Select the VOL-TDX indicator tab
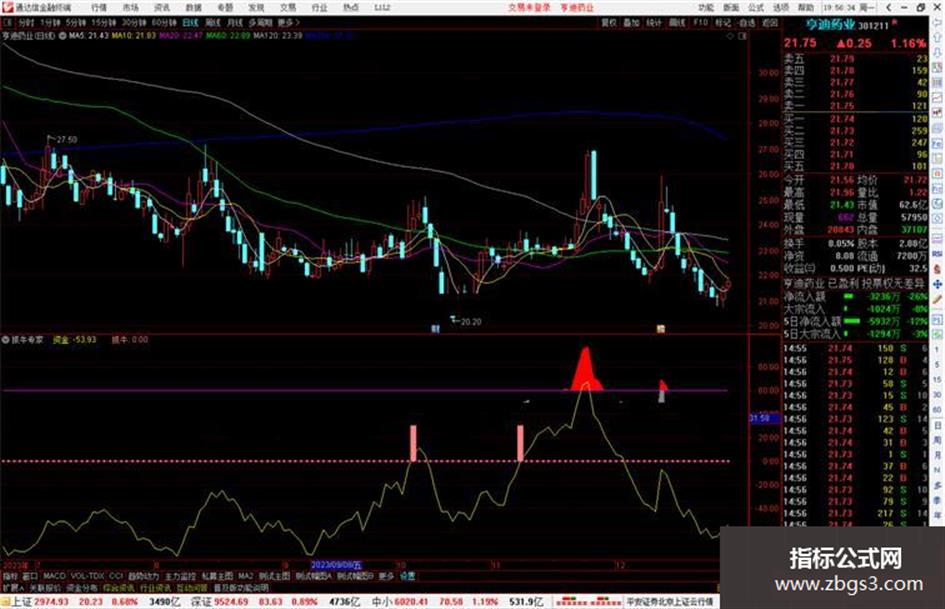 click(88, 576)
